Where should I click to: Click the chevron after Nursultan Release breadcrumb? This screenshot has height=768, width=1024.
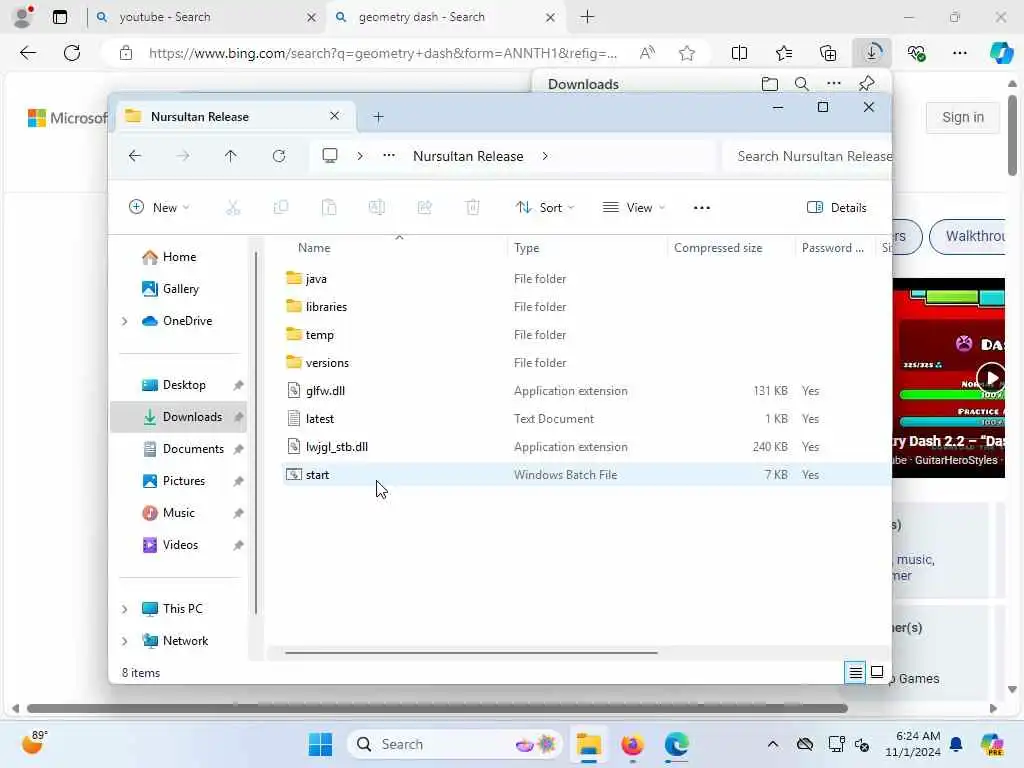pos(545,156)
